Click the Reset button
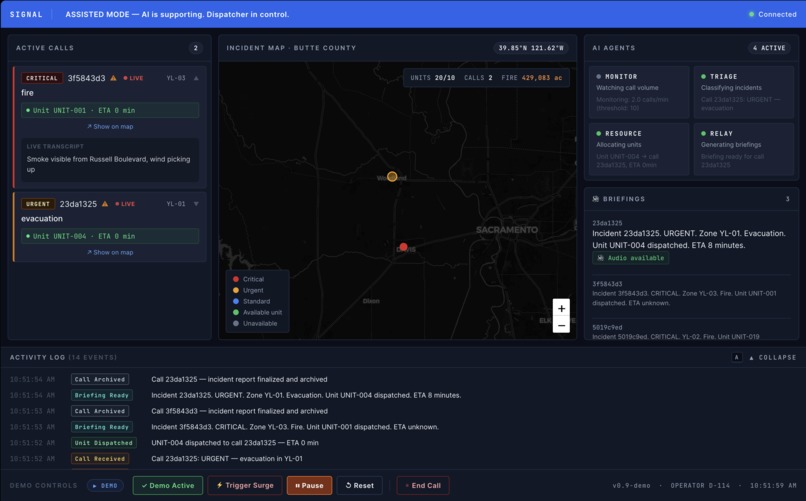The width and height of the screenshot is (806, 501). 360,486
